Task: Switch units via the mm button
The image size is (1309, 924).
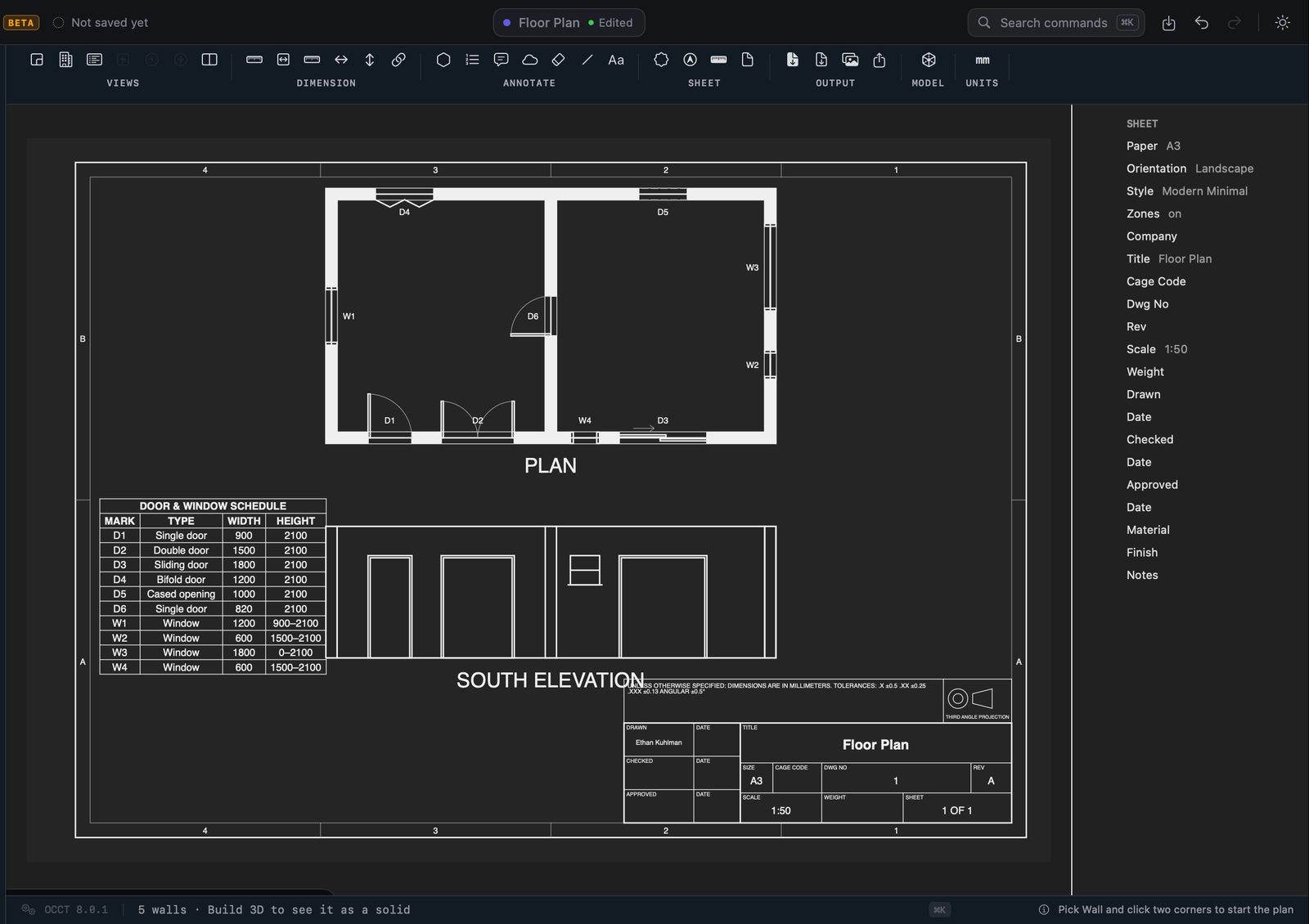Action: click(x=983, y=60)
